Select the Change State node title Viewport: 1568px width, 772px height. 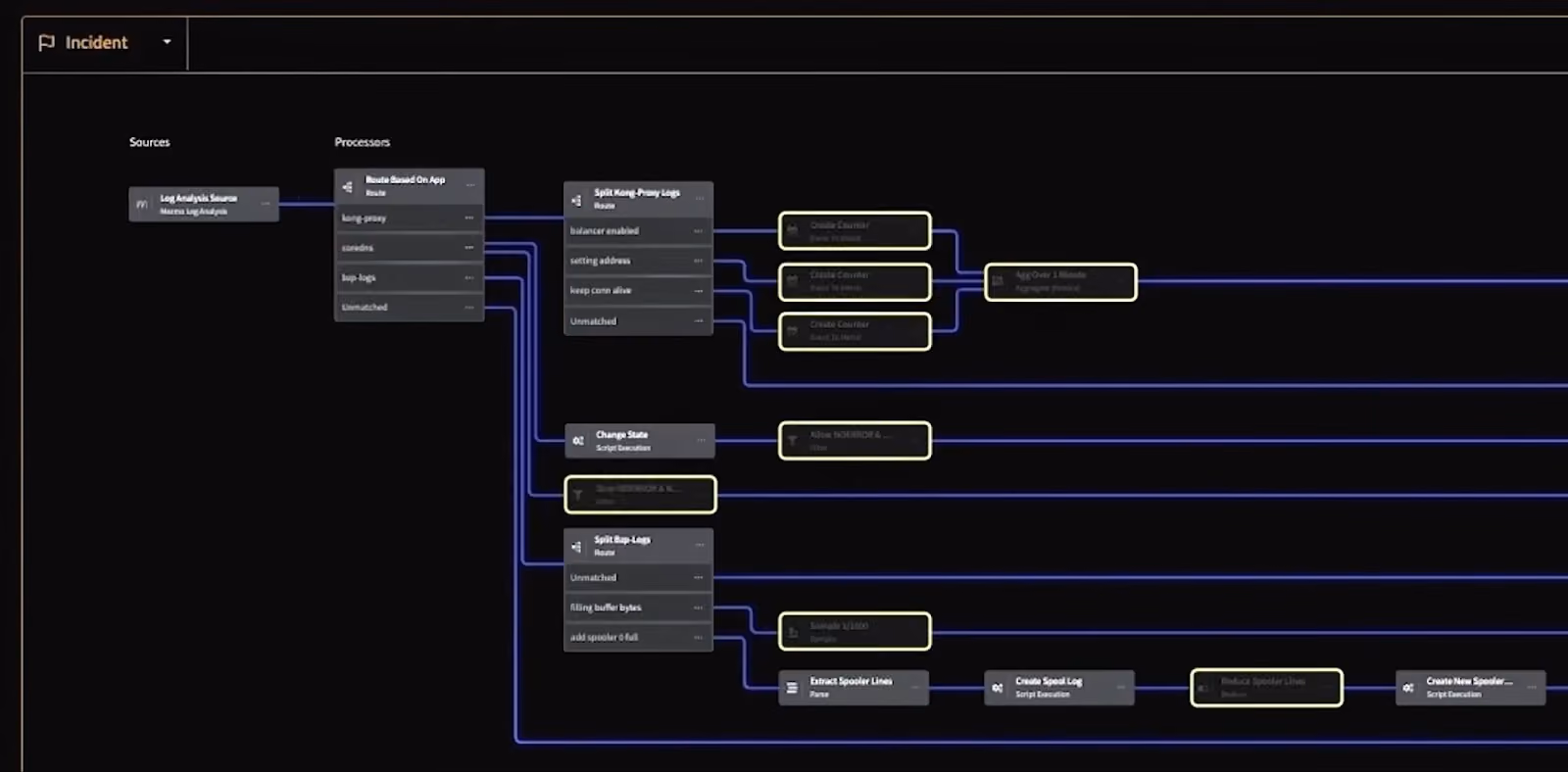tap(621, 435)
